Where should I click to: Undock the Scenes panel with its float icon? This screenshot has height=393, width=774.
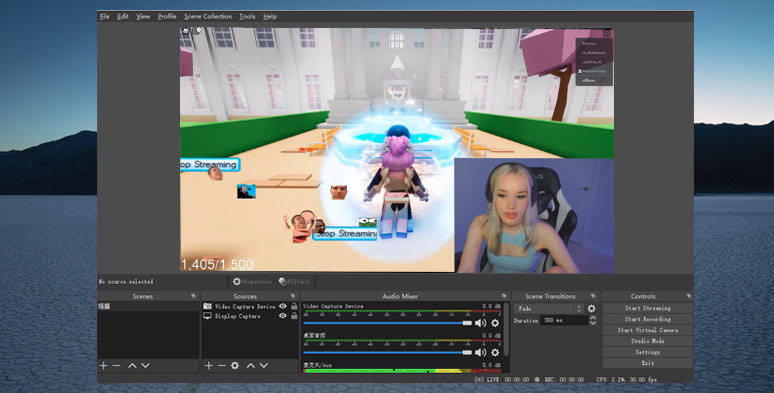click(193, 296)
